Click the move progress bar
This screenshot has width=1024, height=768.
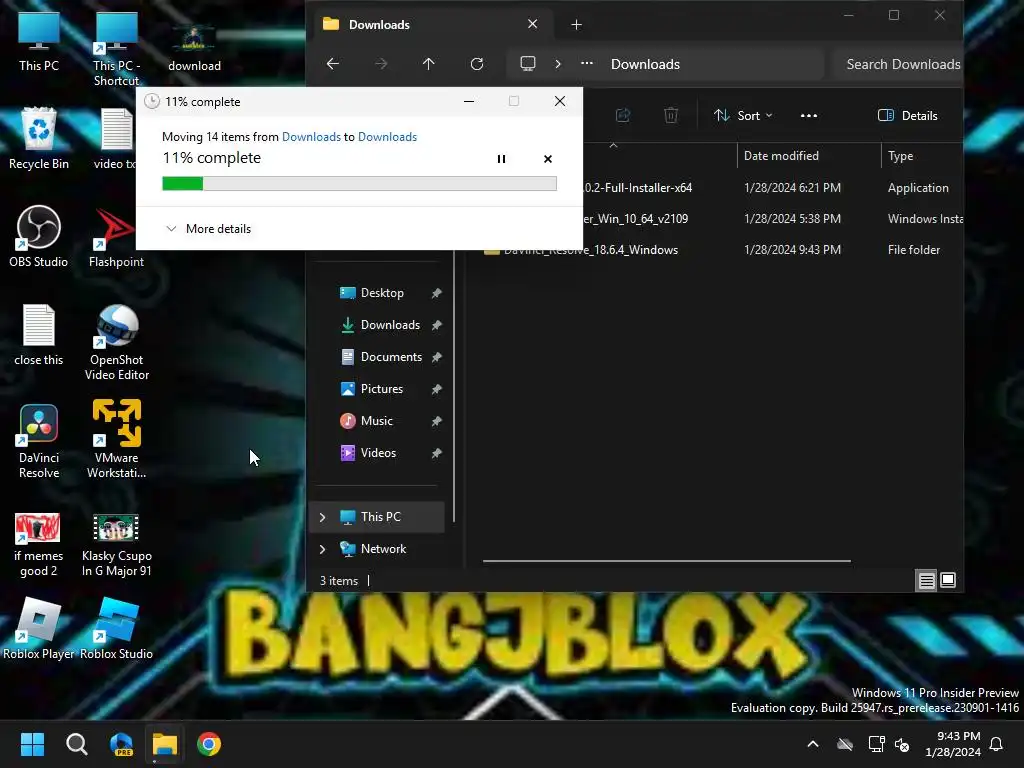click(x=359, y=184)
